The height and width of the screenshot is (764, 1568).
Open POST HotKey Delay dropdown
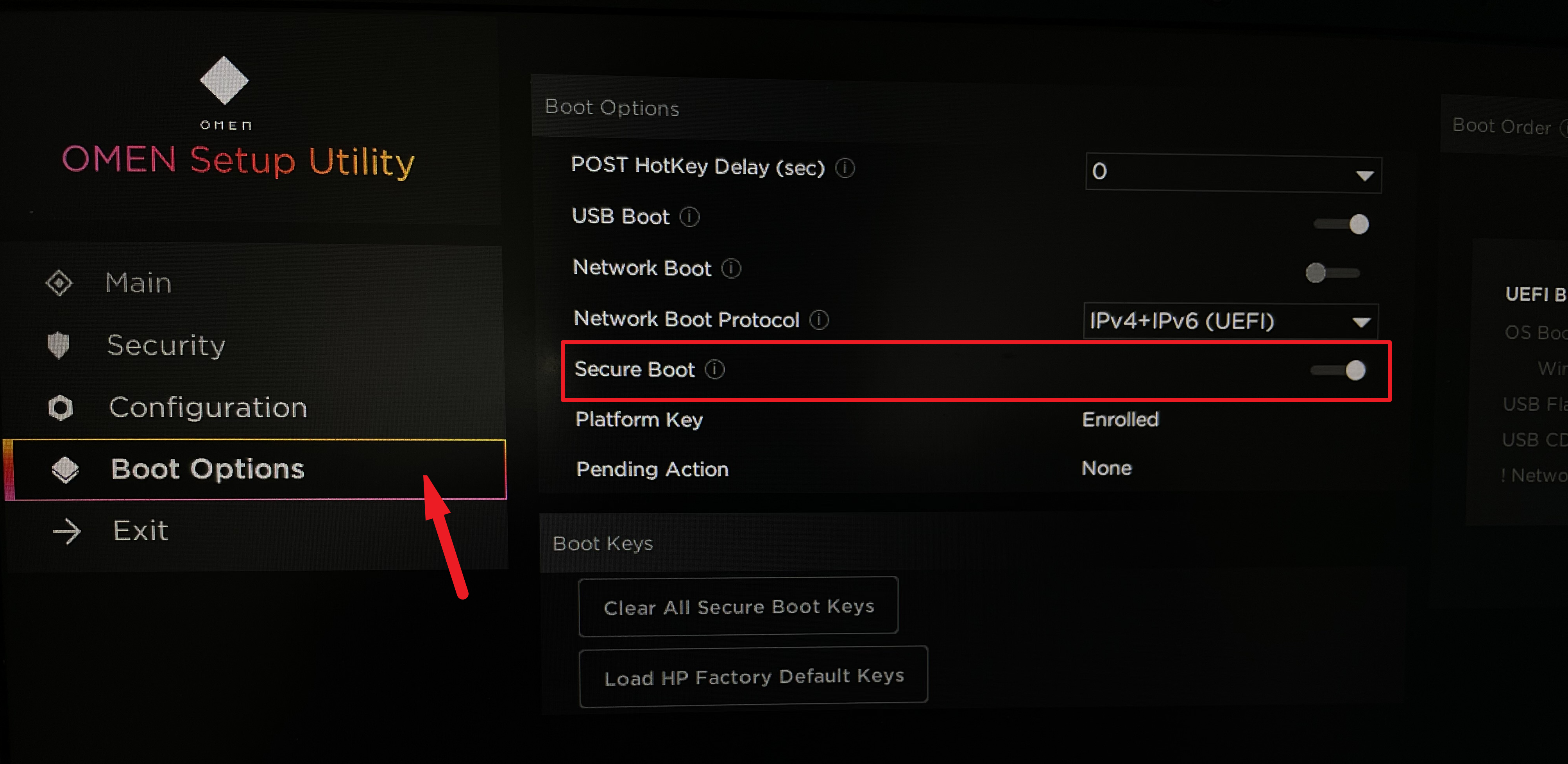[1233, 173]
